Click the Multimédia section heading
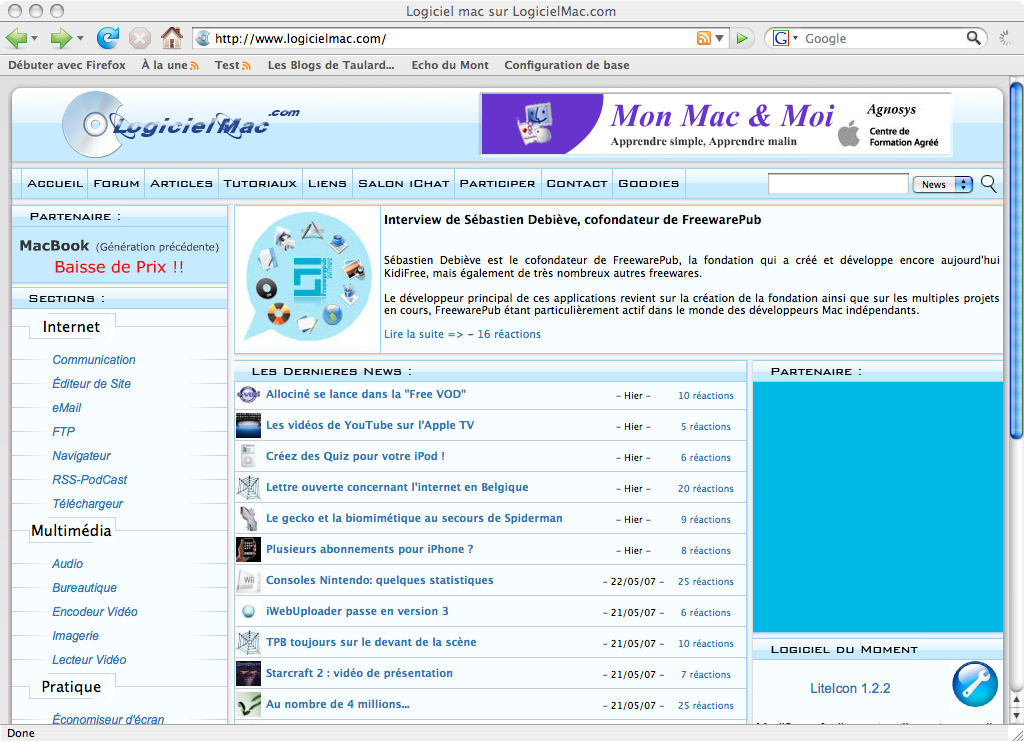 [71, 530]
